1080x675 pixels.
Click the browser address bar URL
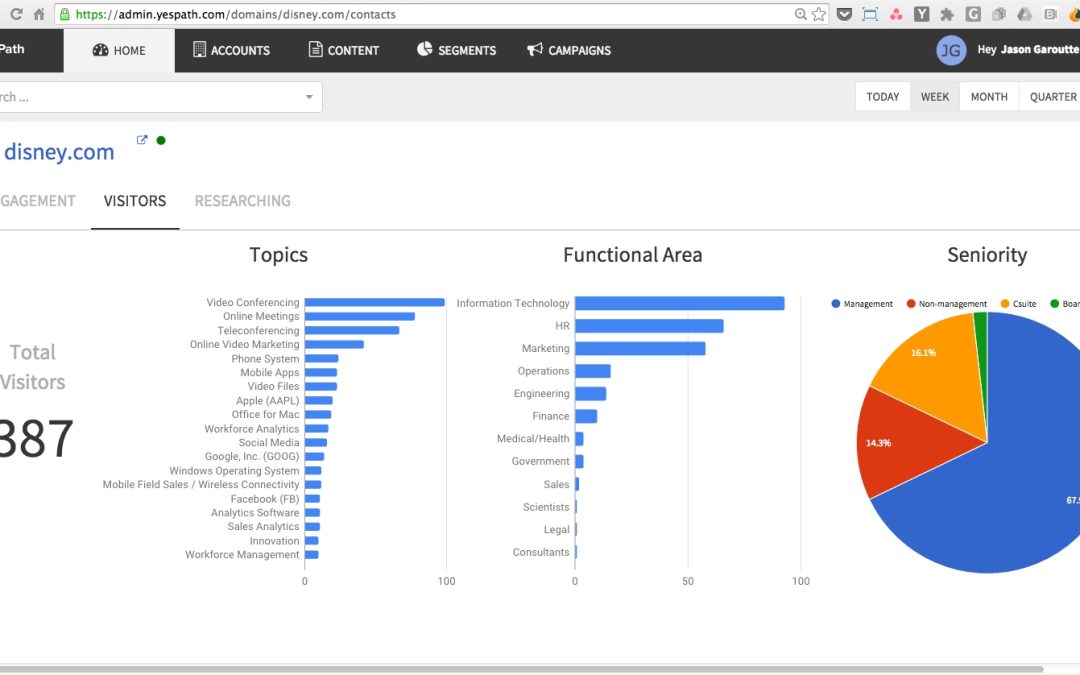(236, 14)
